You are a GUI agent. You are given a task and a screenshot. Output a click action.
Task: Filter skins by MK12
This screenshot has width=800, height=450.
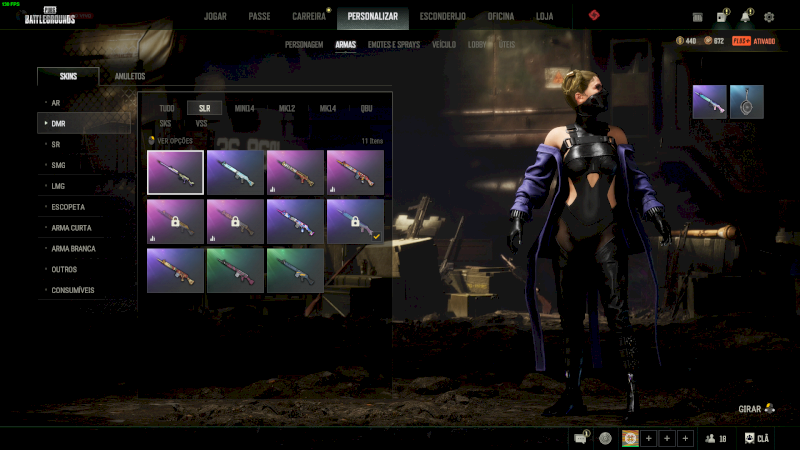click(287, 108)
